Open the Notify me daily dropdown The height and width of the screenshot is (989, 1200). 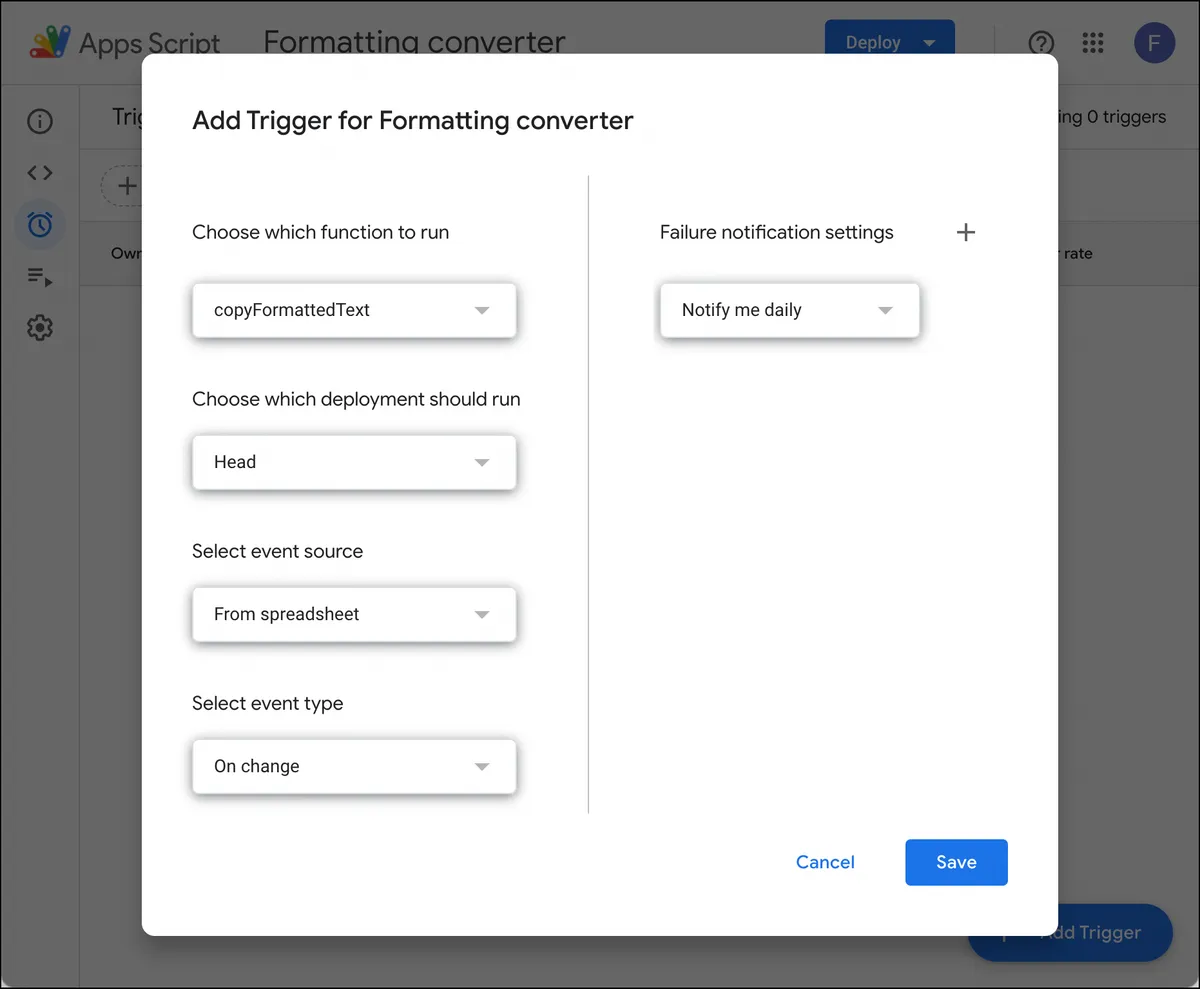(x=789, y=310)
